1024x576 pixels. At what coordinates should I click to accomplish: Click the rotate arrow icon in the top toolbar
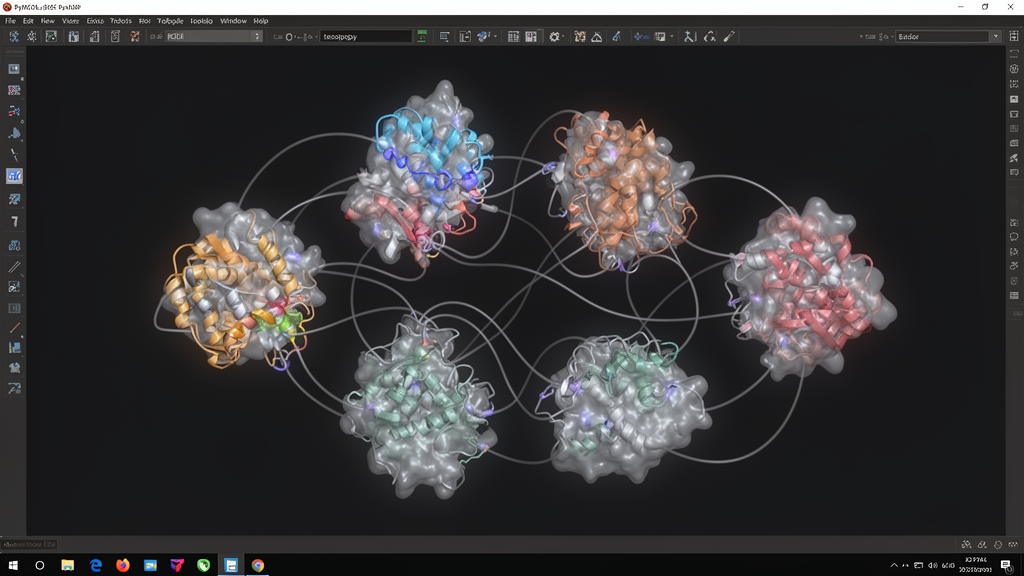point(710,37)
